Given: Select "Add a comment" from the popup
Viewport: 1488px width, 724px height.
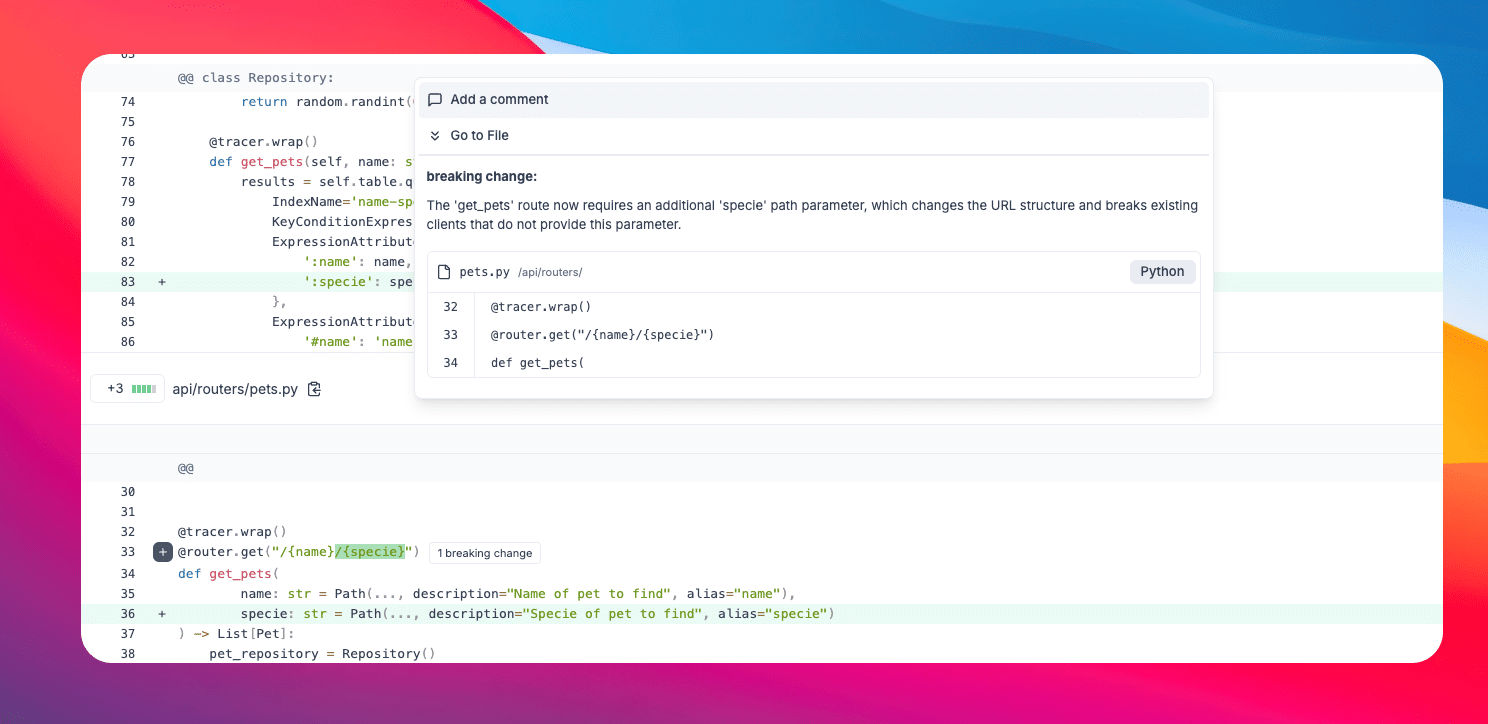Looking at the screenshot, I should tap(499, 100).
